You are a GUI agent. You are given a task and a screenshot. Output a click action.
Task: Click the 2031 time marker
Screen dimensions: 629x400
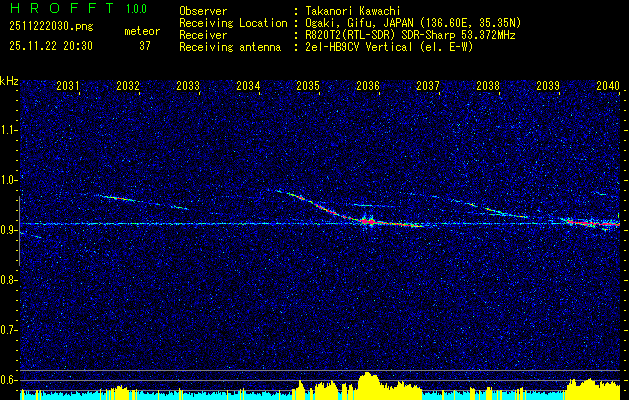pyautogui.click(x=67, y=85)
